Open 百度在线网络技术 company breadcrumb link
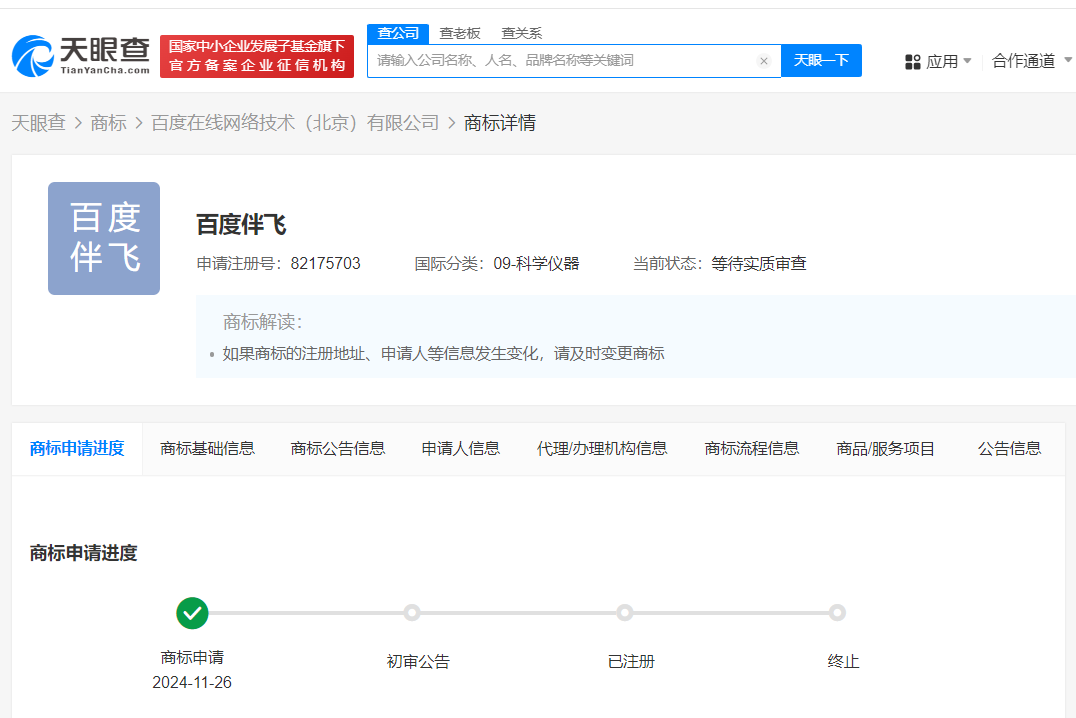Image resolution: width=1076 pixels, height=718 pixels. (x=295, y=123)
